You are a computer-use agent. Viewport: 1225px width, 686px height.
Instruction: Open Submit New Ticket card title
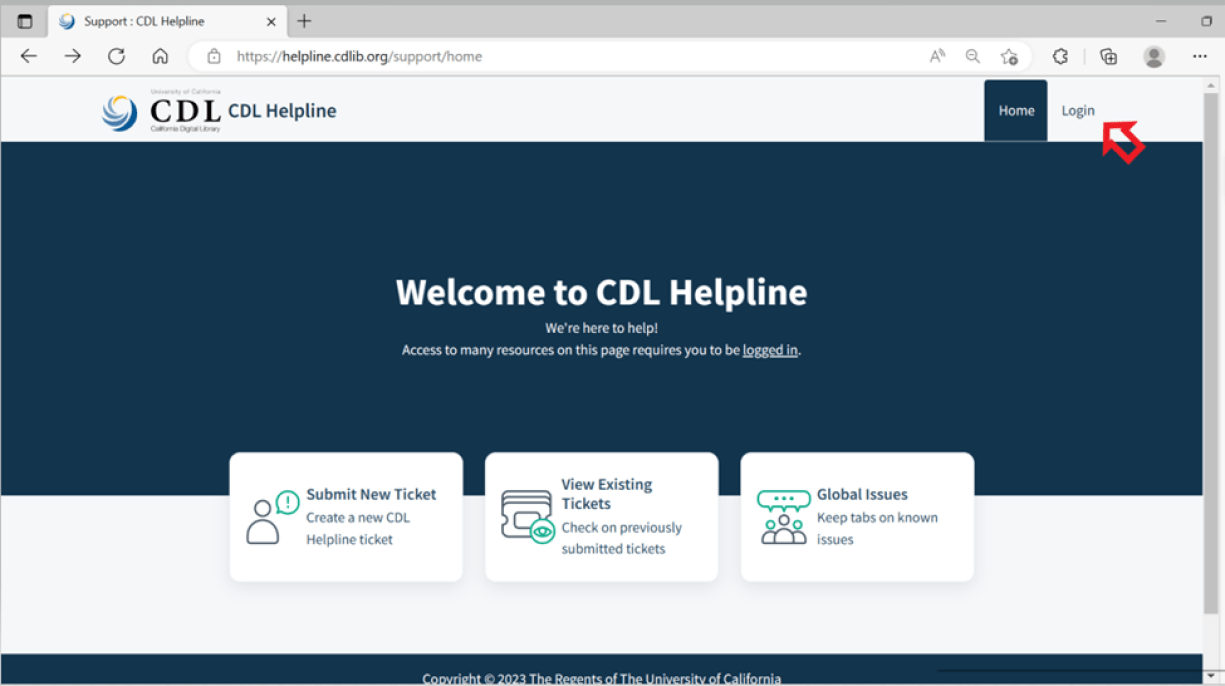[371, 494]
